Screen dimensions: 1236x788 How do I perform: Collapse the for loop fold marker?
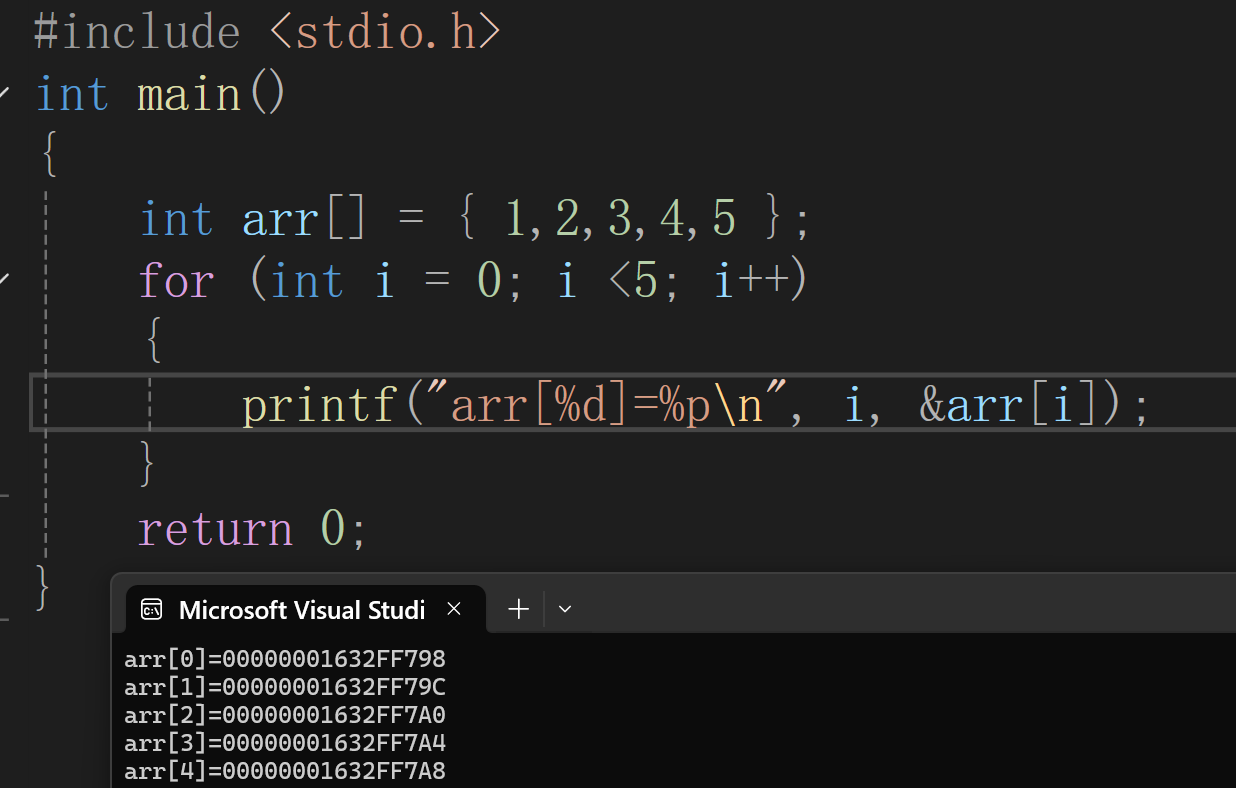[x=5, y=279]
